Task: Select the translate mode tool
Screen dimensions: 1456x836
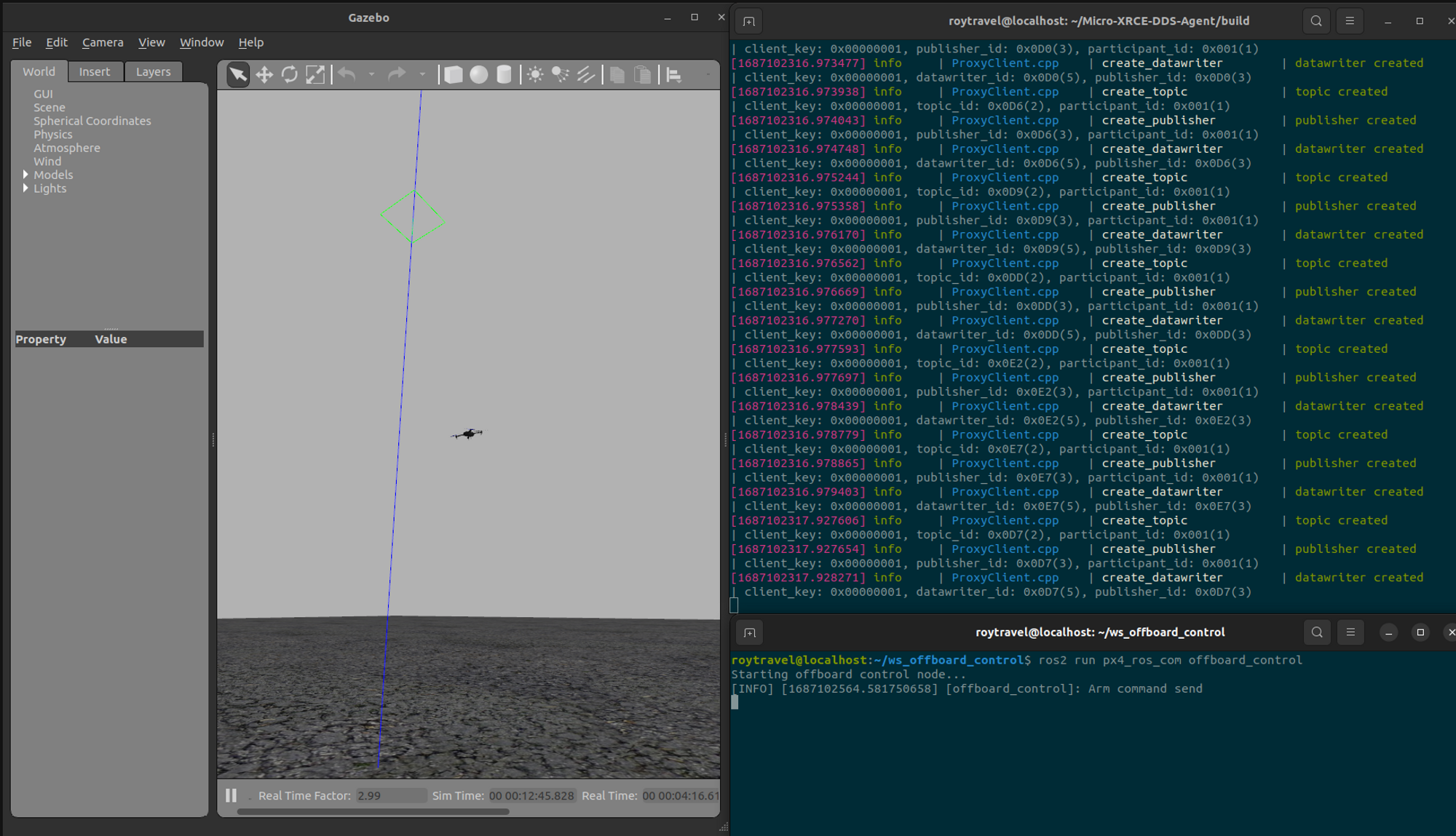Action: tap(264, 74)
